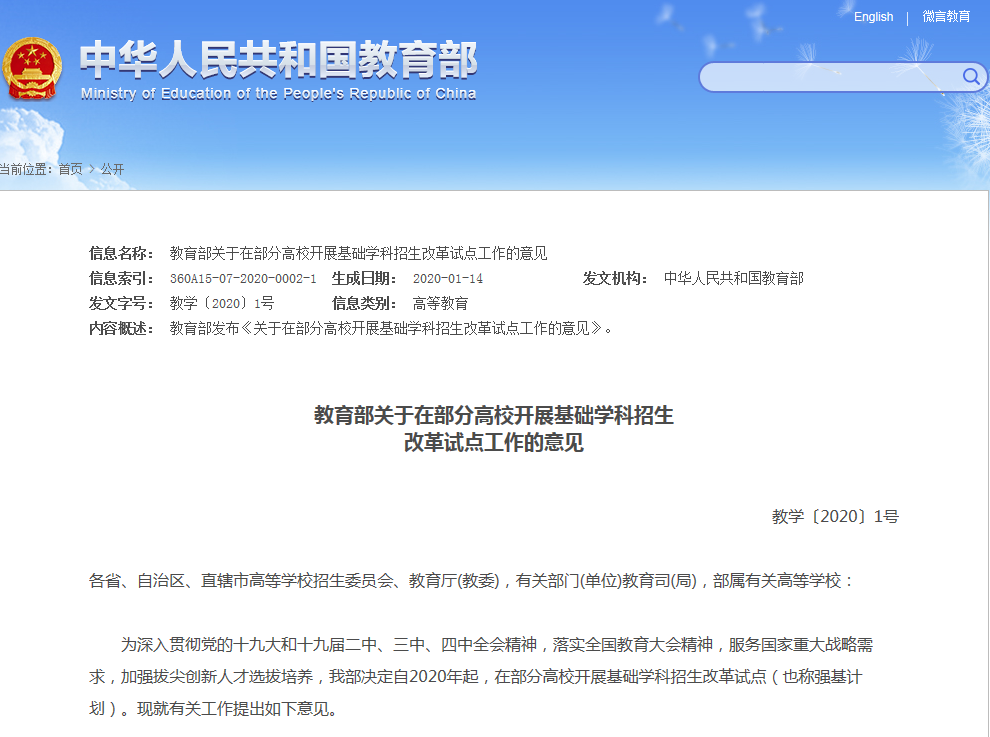
Task: Click the paragraph beginning 为深入贯彻党的十九大
Action: click(x=481, y=676)
